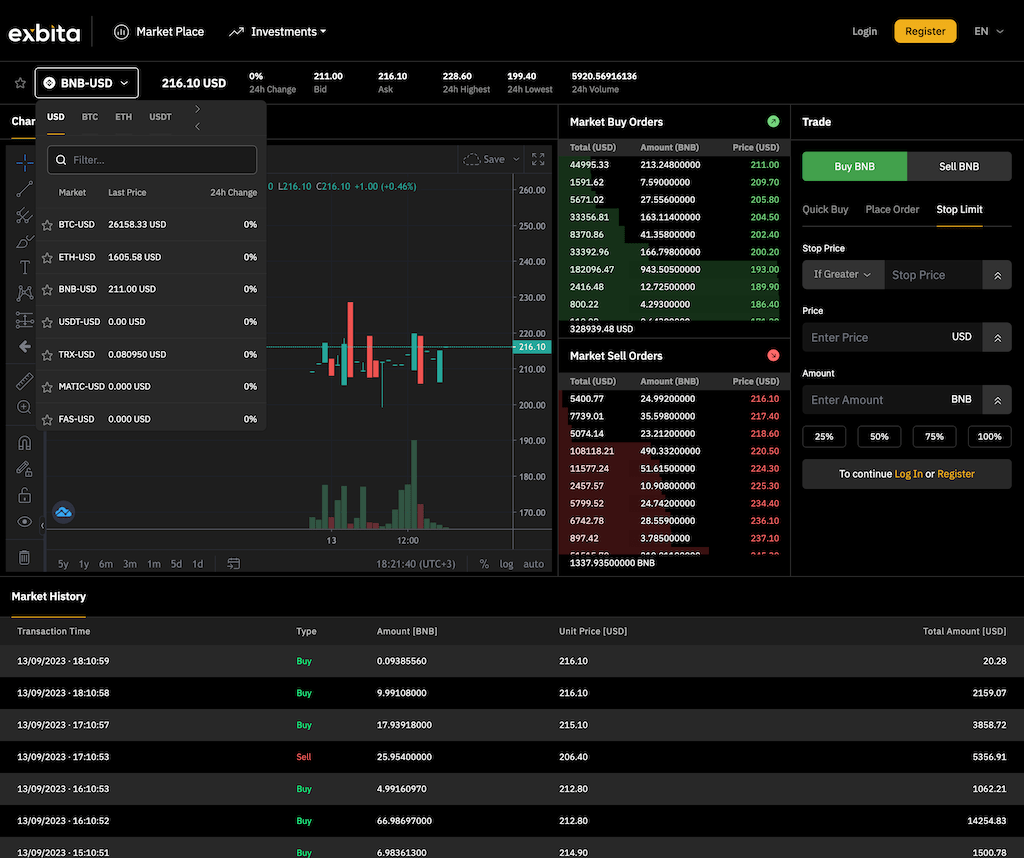
Task: Click the chart Save button
Action: pyautogui.click(x=484, y=159)
